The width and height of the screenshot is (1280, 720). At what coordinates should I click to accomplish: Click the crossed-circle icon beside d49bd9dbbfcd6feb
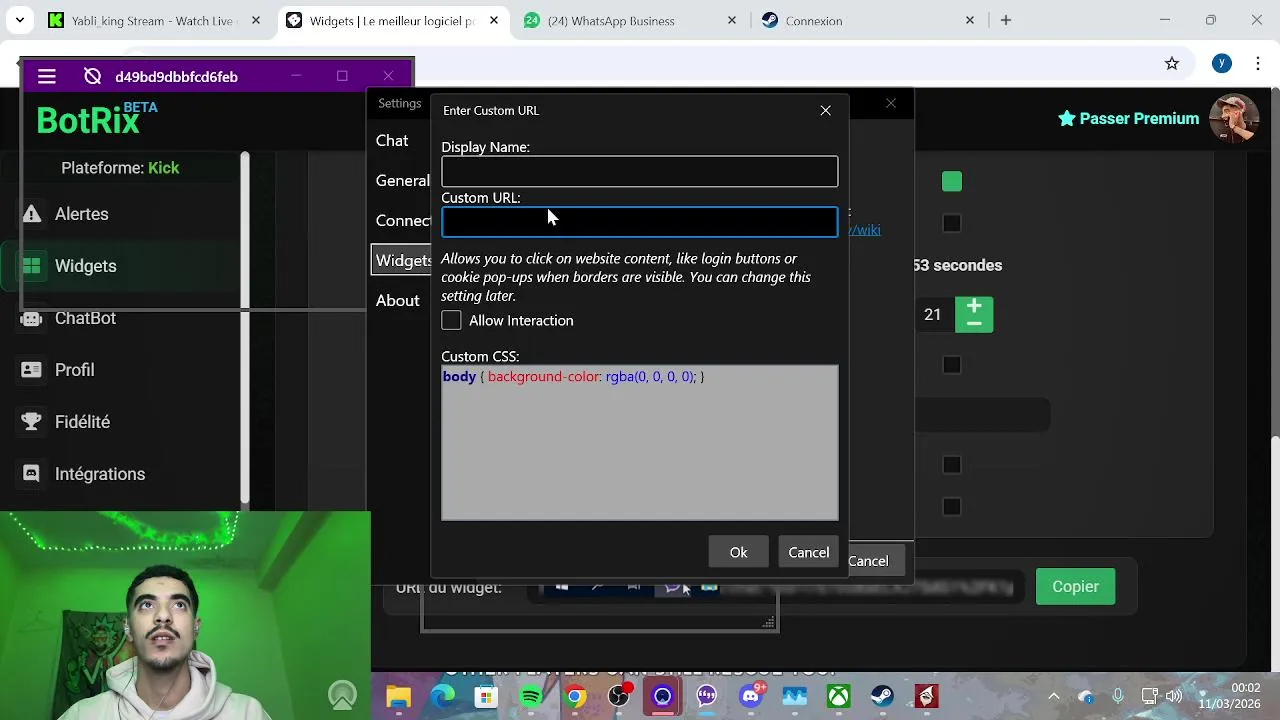coord(93,76)
